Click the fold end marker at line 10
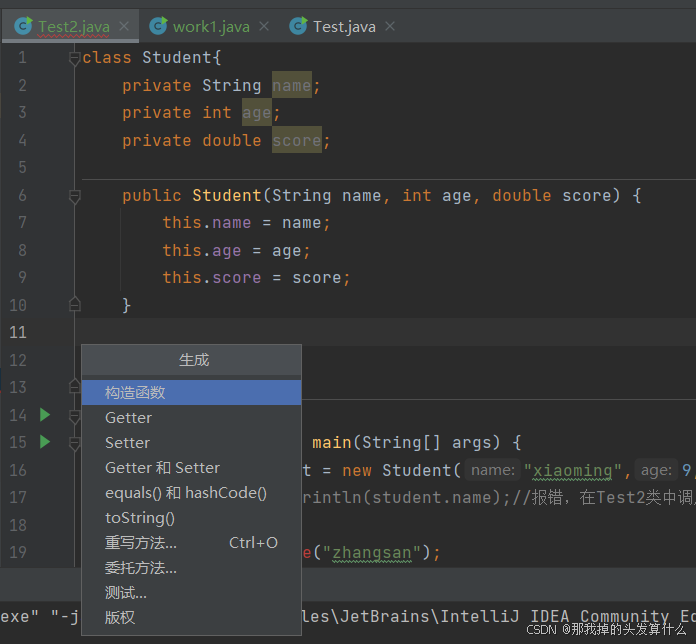 [x=75, y=304]
